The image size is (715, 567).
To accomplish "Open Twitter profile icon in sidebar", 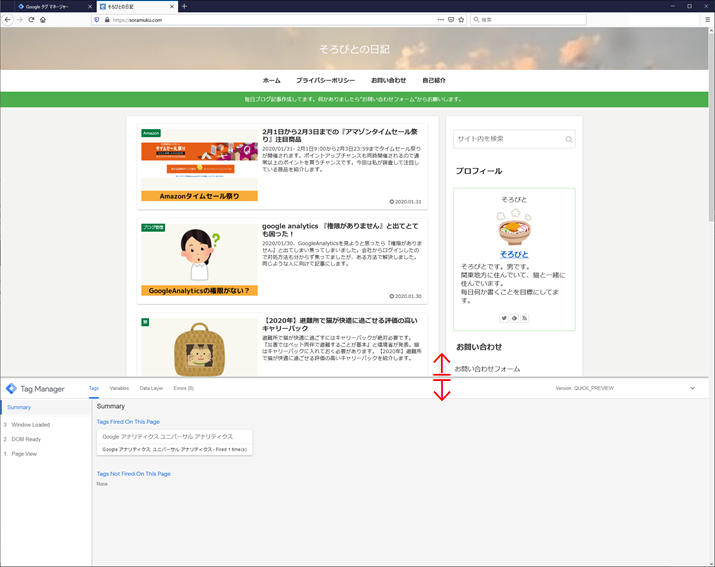I will (x=504, y=318).
